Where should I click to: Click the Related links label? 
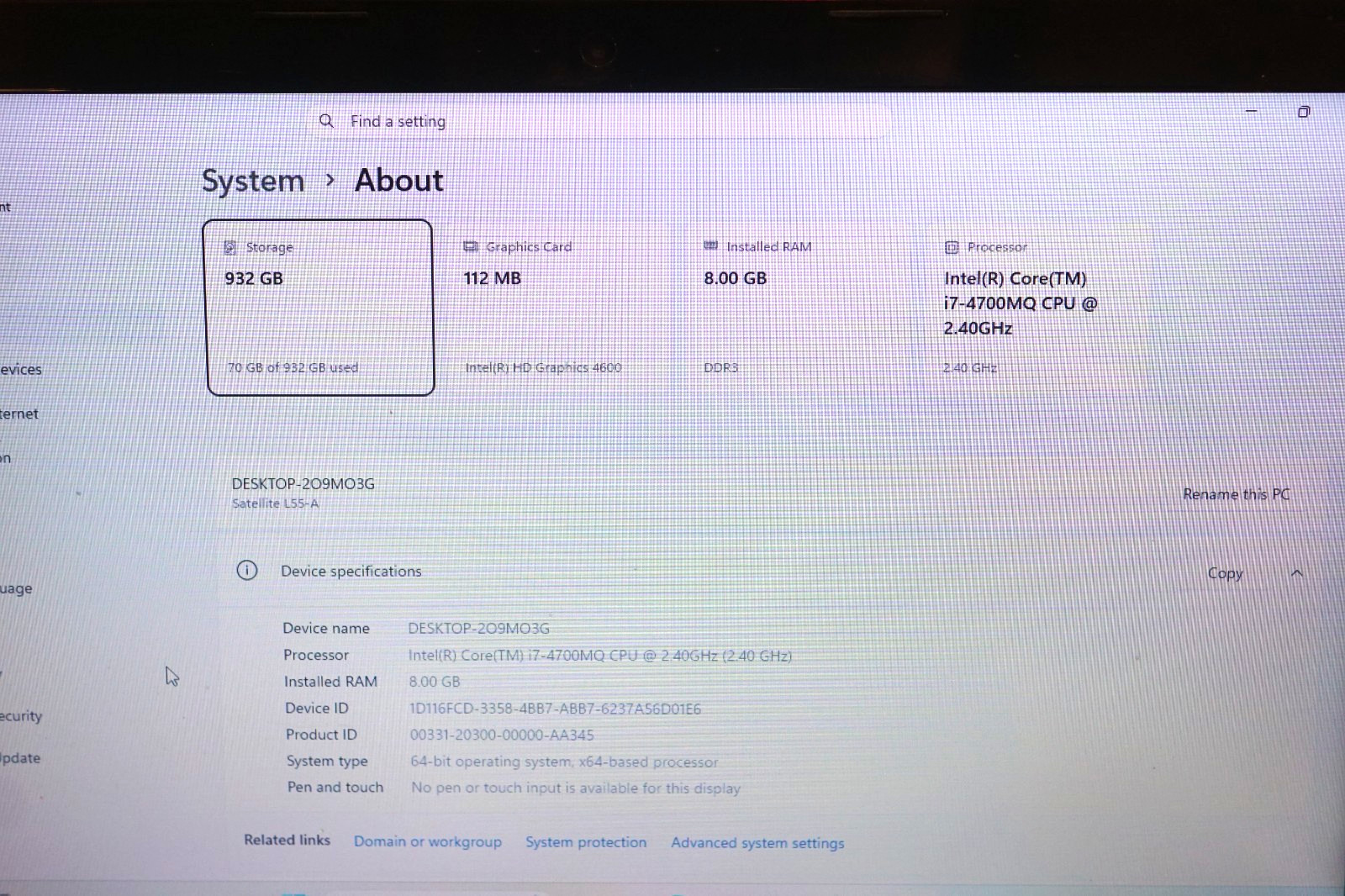(x=287, y=840)
